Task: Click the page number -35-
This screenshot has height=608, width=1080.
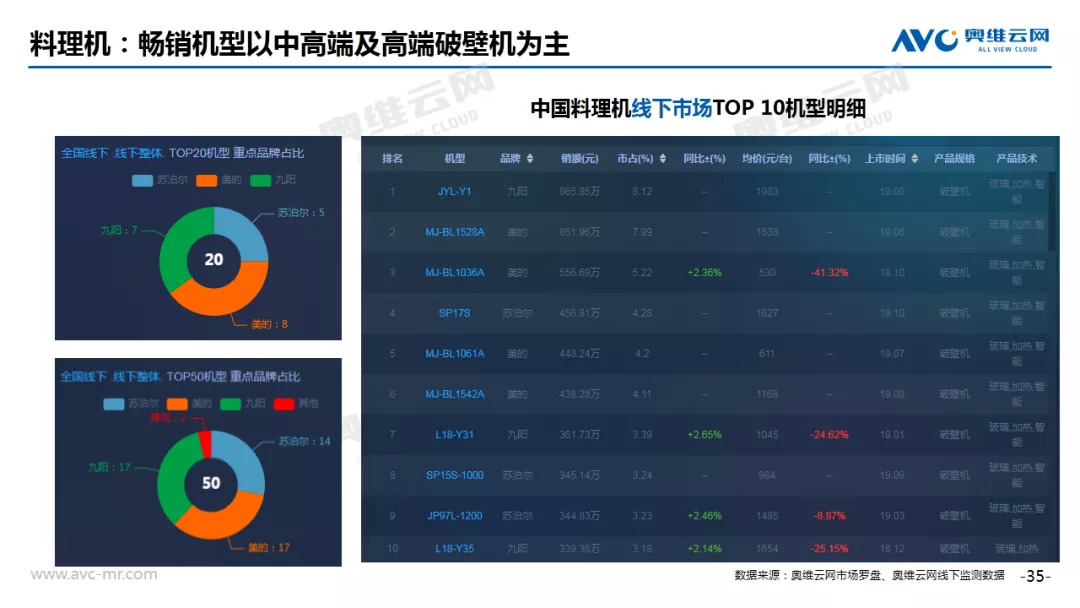Action: pos(1035,576)
